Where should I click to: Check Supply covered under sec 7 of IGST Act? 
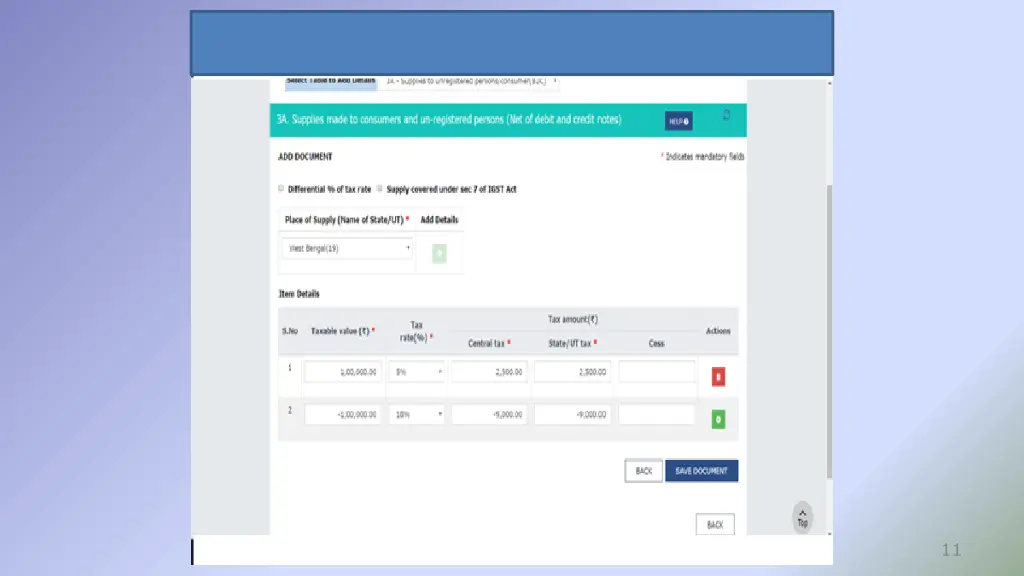(380, 189)
